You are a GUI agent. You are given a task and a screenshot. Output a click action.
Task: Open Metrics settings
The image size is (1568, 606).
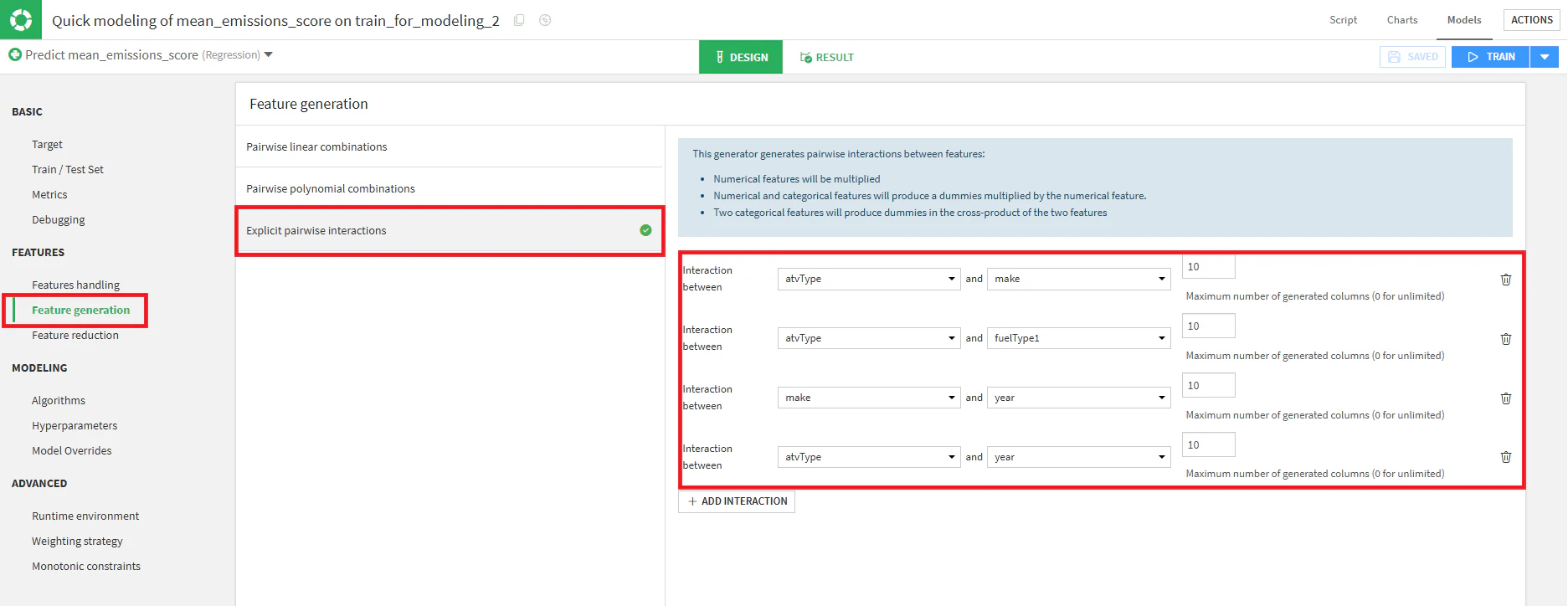49,195
